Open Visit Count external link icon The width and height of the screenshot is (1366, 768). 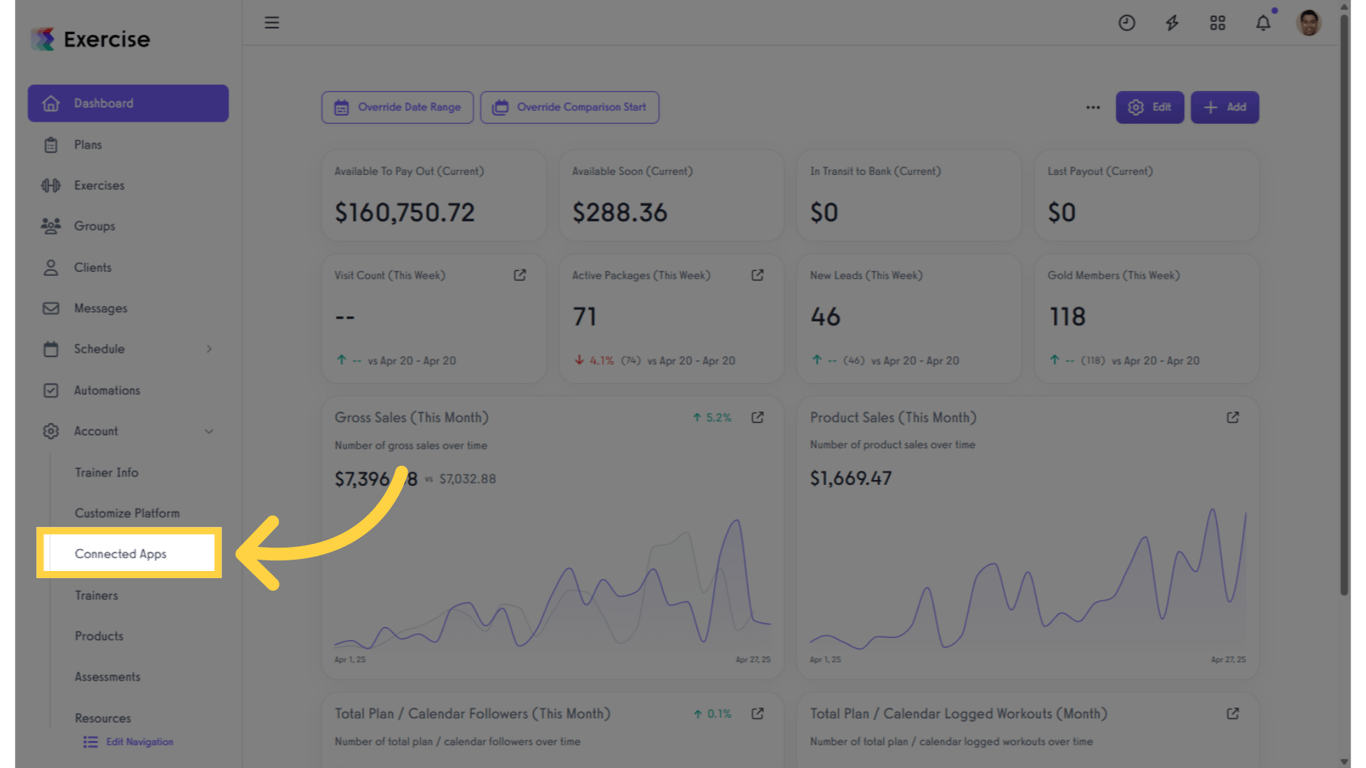point(520,275)
